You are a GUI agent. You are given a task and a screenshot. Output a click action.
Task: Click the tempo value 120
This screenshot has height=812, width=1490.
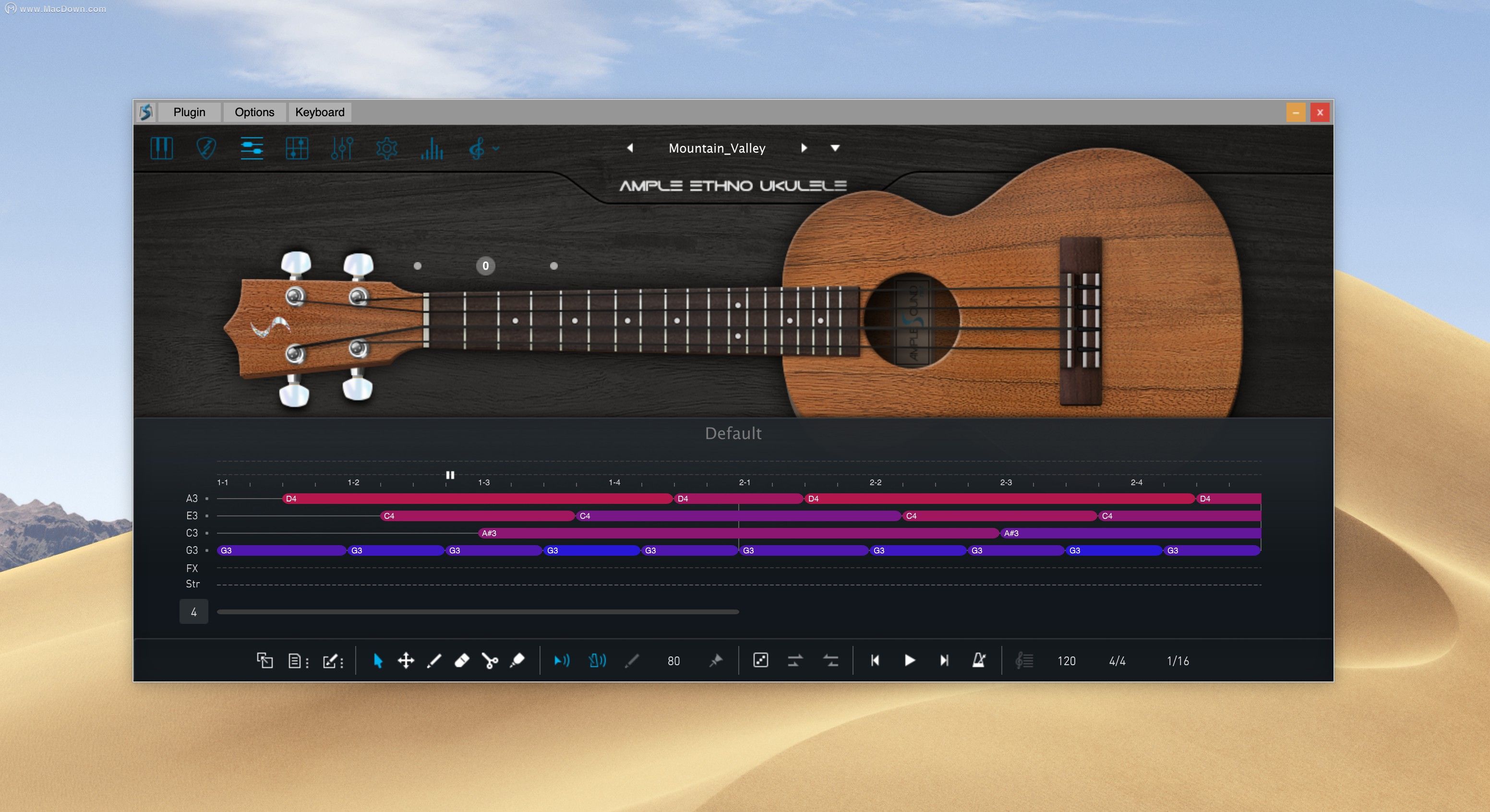pos(1066,661)
